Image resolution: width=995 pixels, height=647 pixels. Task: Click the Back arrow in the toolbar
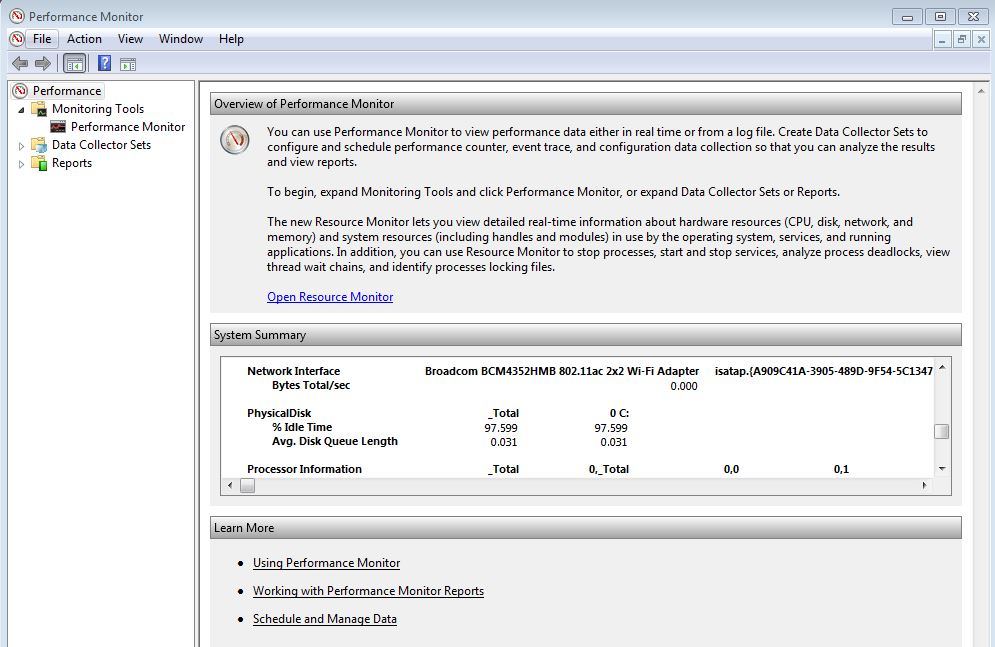point(20,63)
